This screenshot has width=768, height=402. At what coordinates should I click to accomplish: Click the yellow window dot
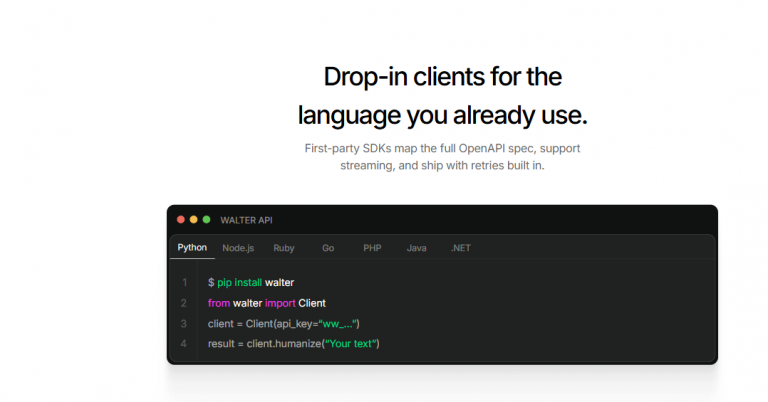193,220
